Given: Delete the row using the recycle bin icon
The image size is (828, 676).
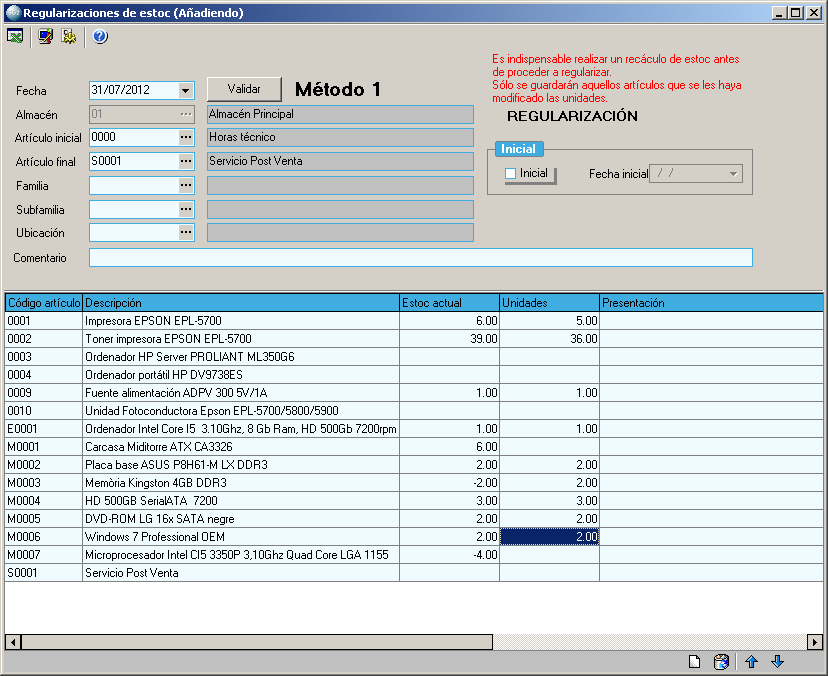Looking at the screenshot, I should 721,661.
